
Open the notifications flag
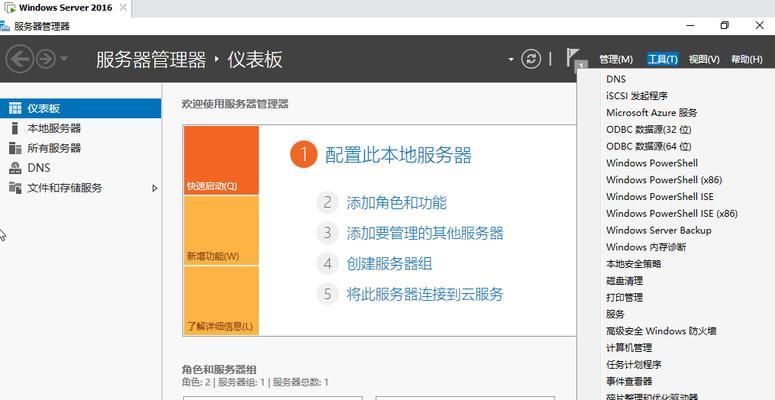tap(574, 59)
